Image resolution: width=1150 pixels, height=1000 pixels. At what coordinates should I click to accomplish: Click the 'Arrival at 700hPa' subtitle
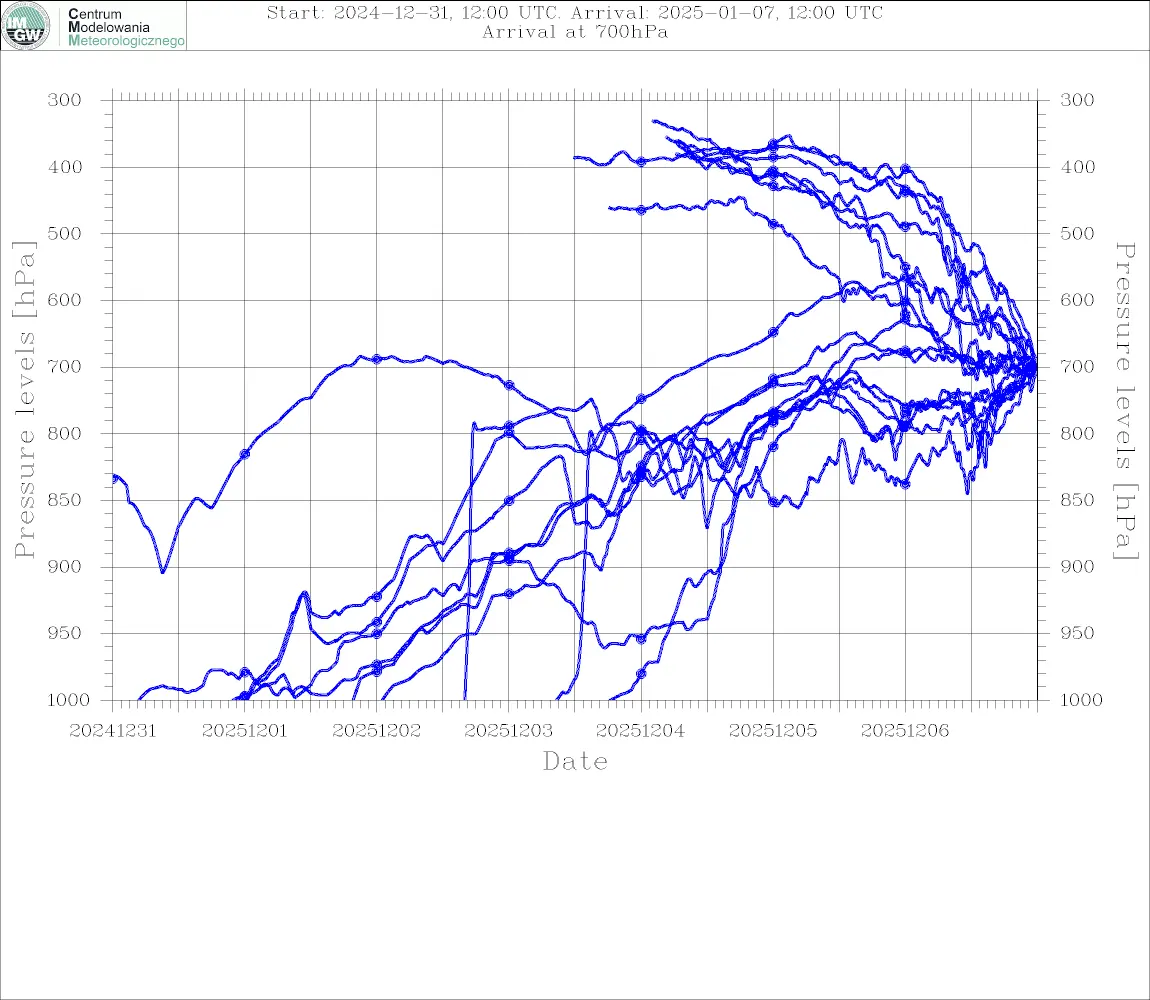point(575,32)
